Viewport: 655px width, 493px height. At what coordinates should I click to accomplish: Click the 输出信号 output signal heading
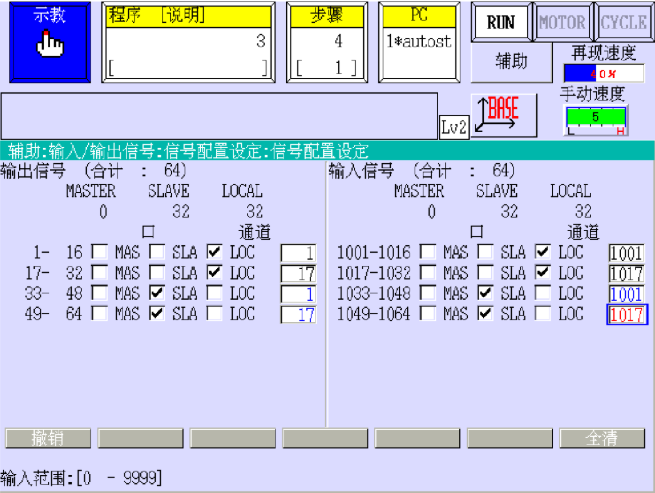pos(33,171)
